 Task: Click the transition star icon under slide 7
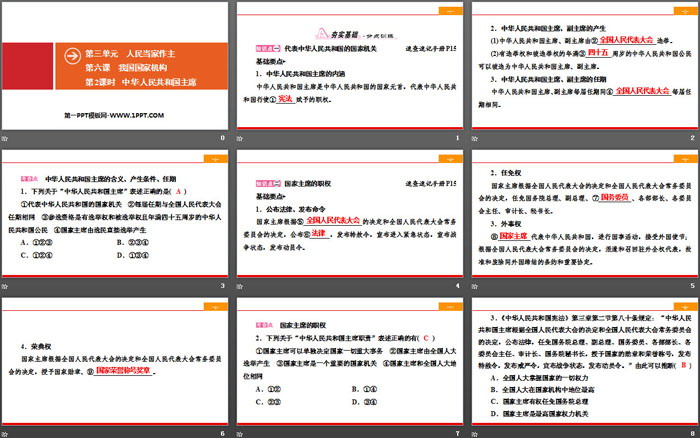[244, 432]
